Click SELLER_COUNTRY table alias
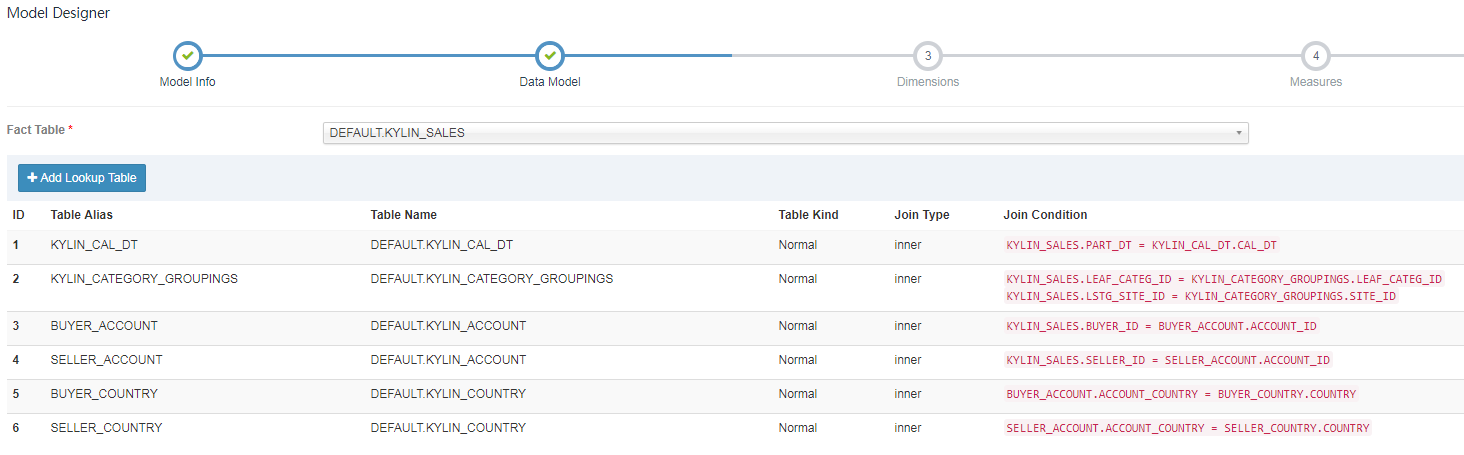 pos(106,428)
